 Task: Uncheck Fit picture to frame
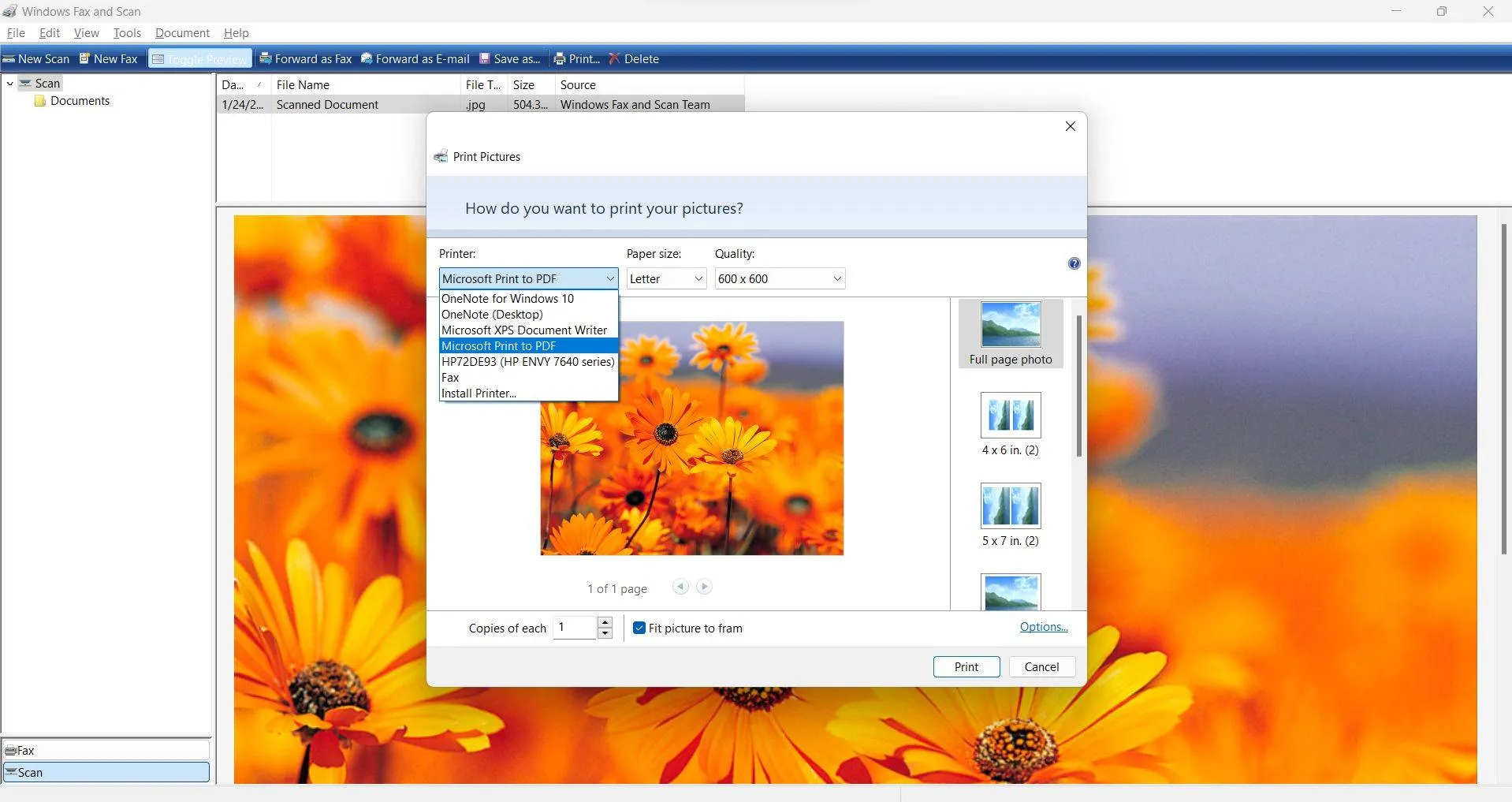point(639,628)
